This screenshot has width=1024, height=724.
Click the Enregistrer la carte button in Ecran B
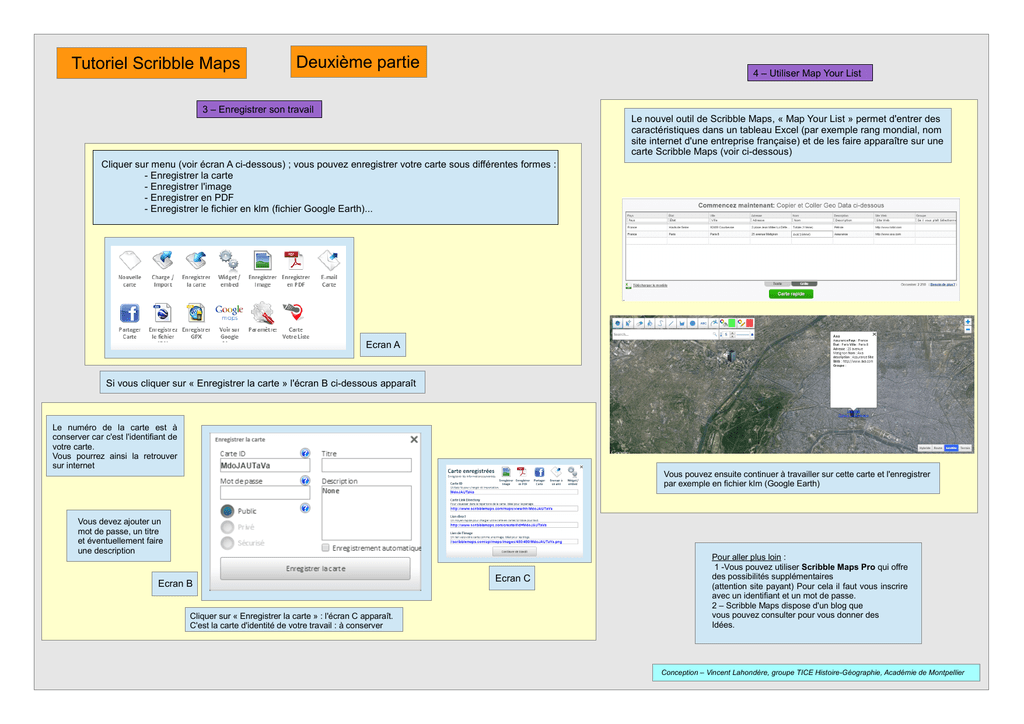pos(315,569)
